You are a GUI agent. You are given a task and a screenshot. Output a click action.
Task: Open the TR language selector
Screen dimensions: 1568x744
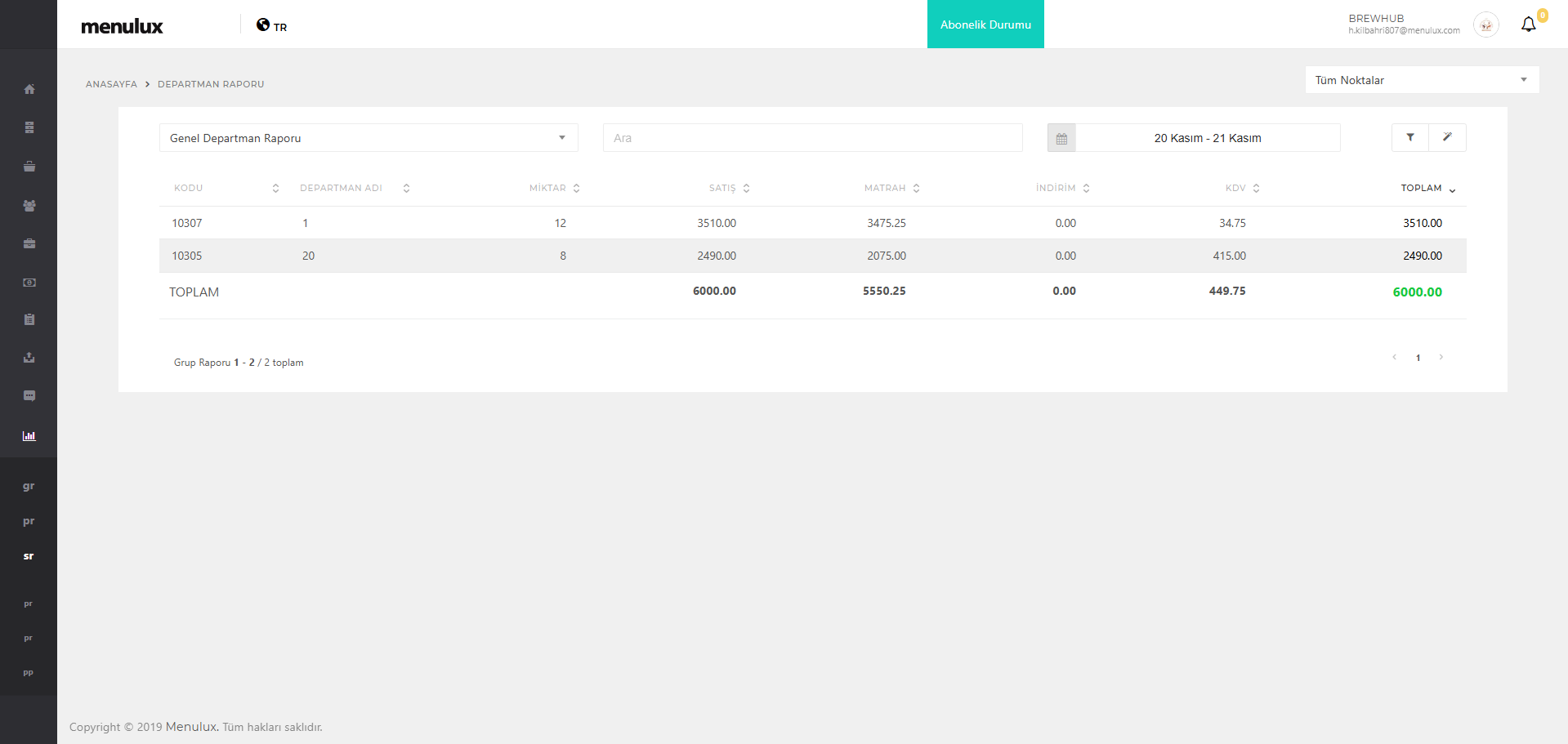tap(272, 25)
